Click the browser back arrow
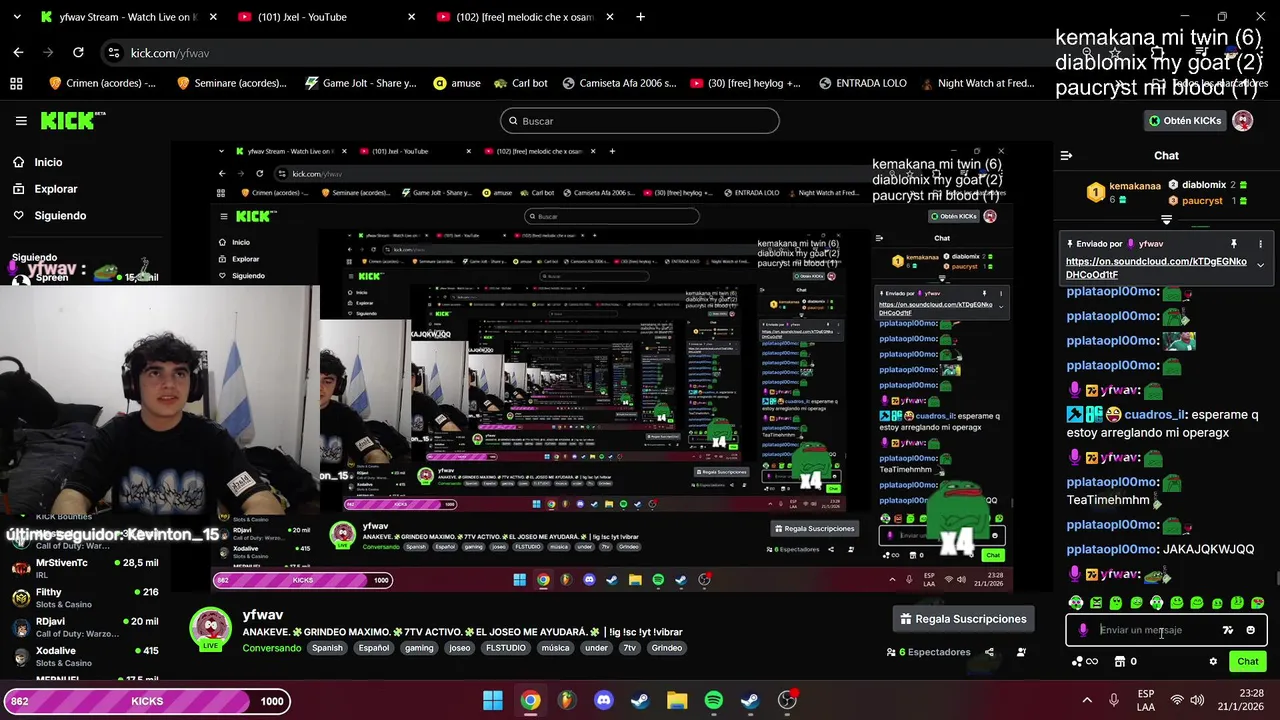Image resolution: width=1280 pixels, height=720 pixels. click(x=18, y=52)
